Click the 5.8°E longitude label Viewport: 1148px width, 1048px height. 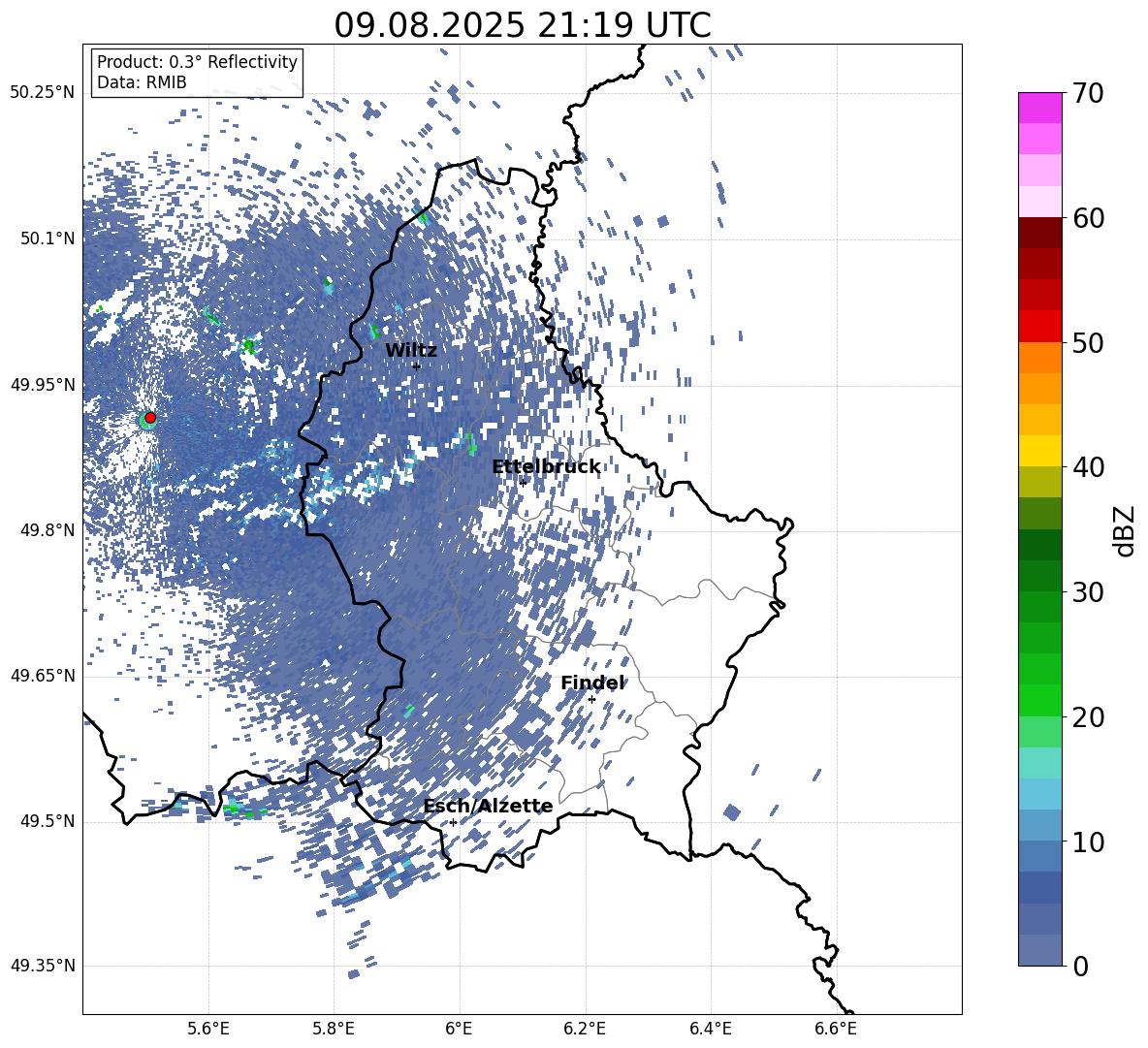(x=334, y=1029)
